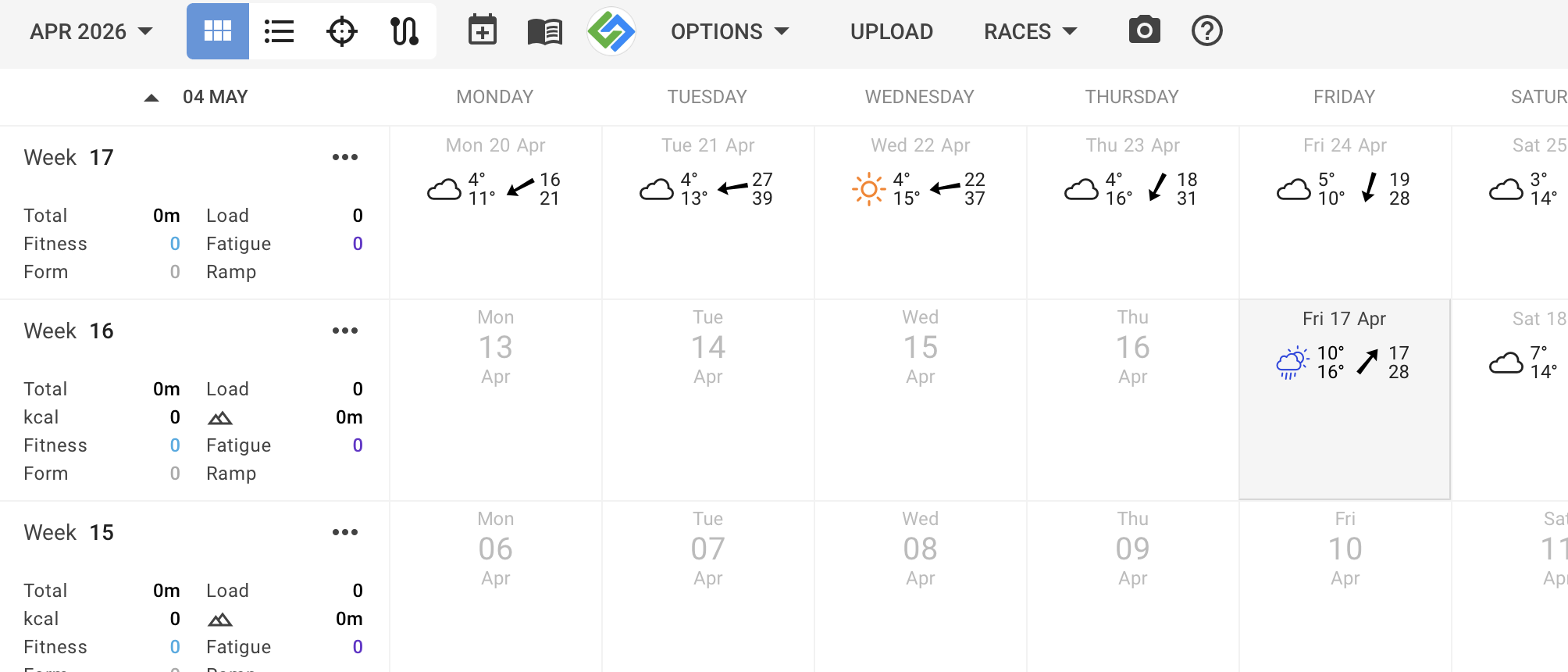Switch to the activity list view
This screenshot has width=1568, height=672.
coord(279,31)
